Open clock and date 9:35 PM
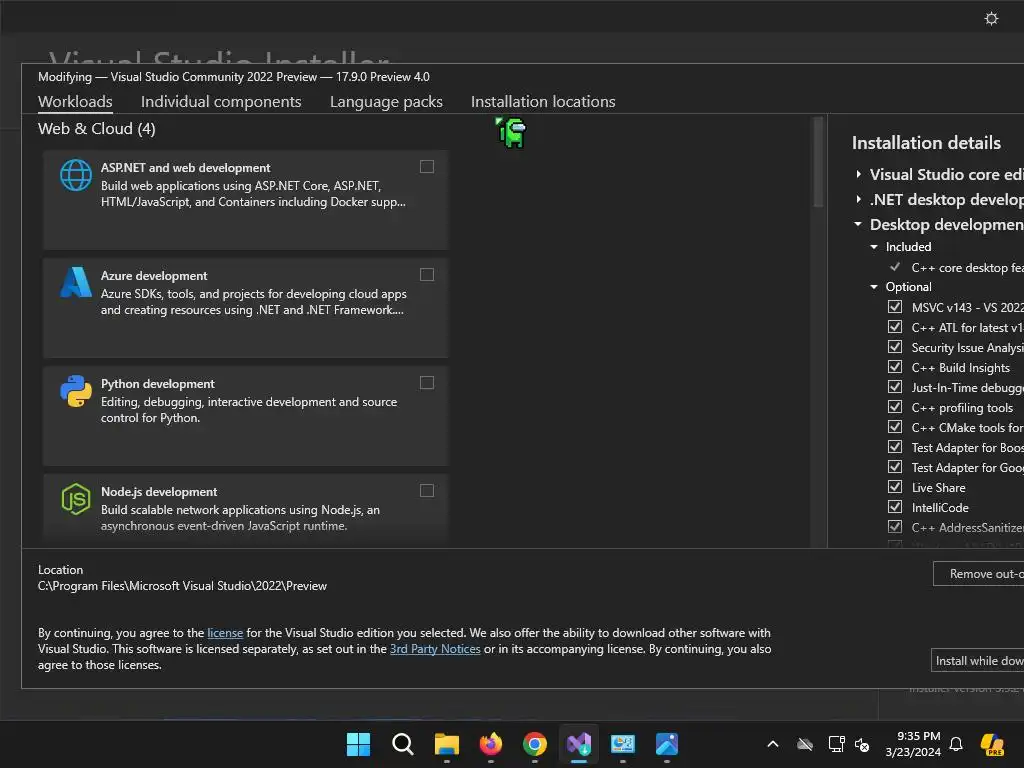This screenshot has width=1024, height=768. tap(913, 744)
